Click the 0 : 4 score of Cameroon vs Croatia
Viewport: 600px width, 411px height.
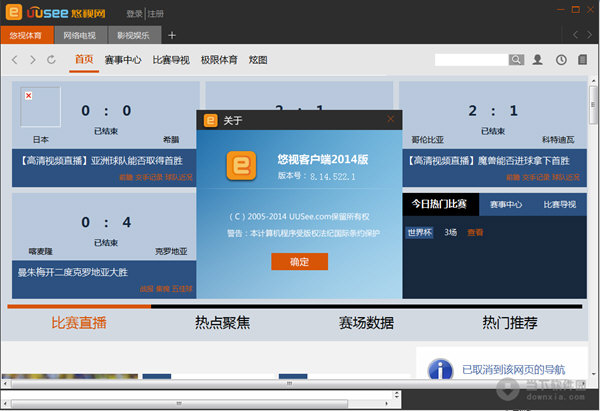click(106, 222)
